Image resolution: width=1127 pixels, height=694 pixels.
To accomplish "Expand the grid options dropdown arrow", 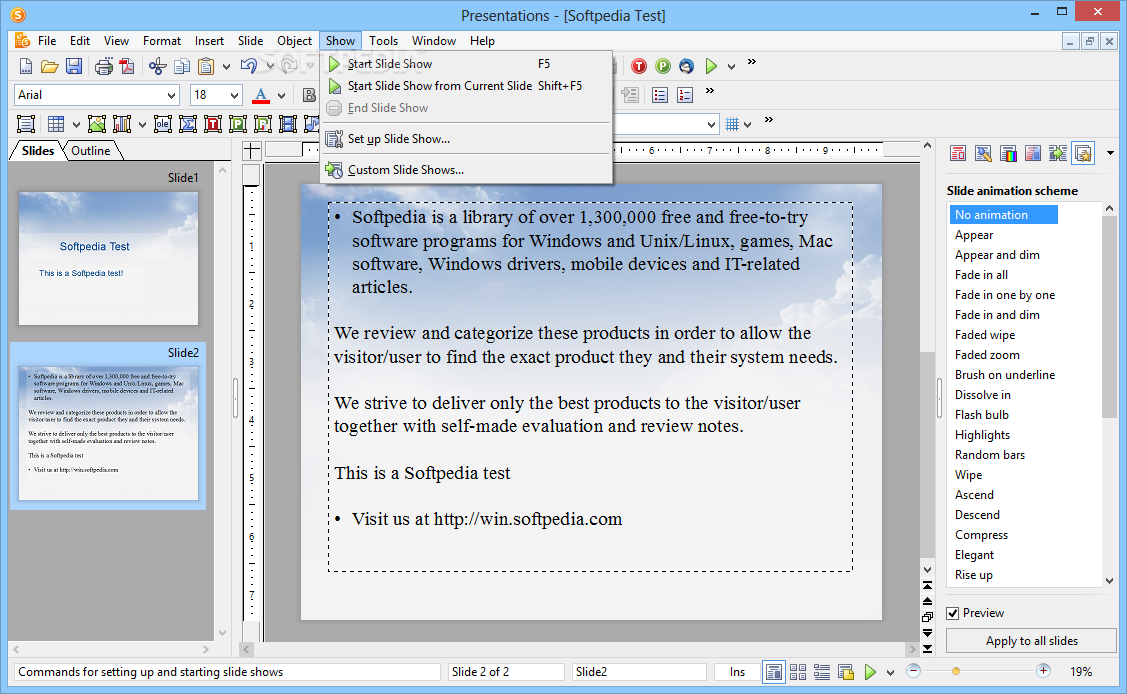I will 748,125.
